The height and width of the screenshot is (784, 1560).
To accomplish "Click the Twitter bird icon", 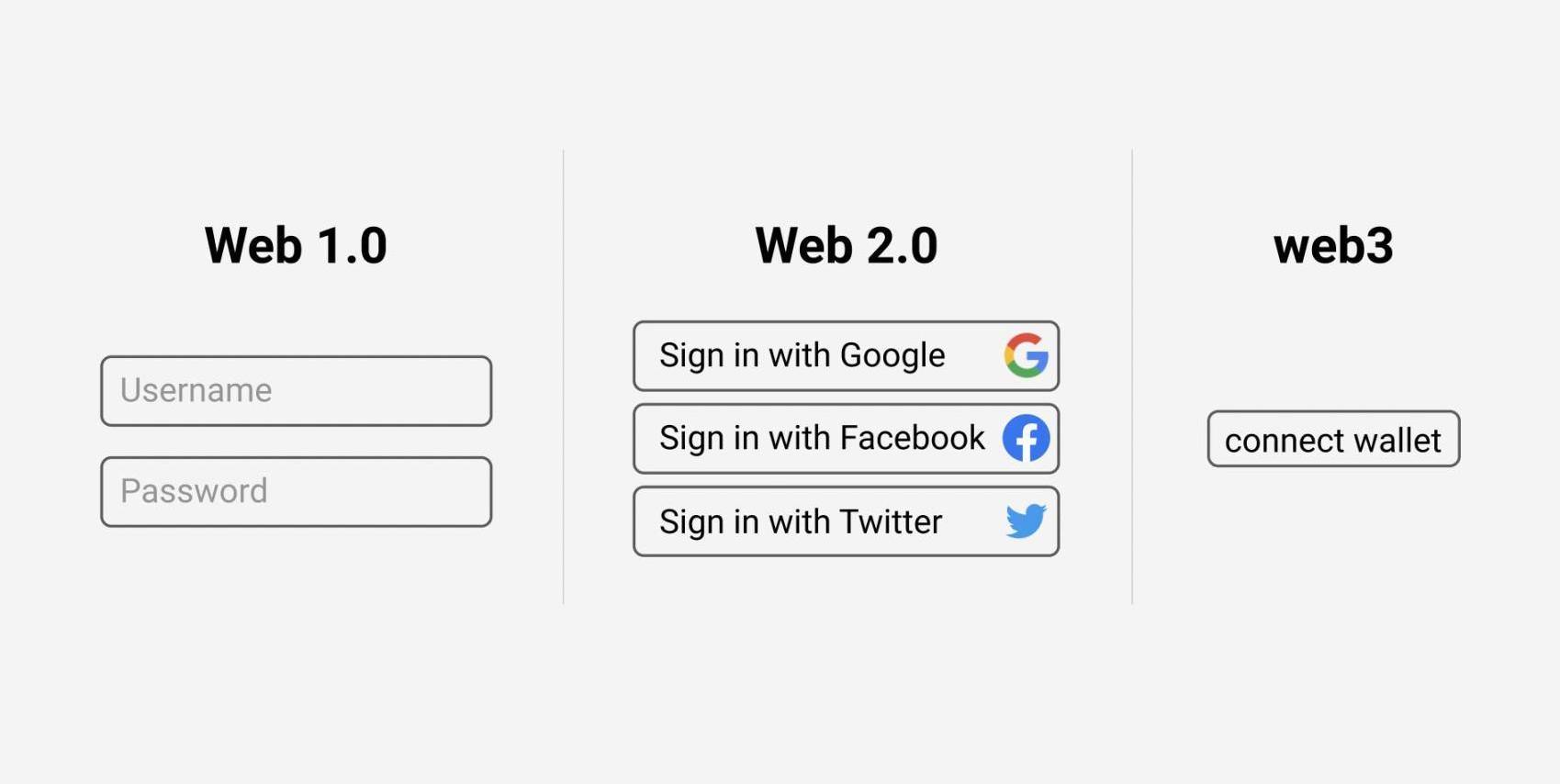I will tap(1026, 521).
